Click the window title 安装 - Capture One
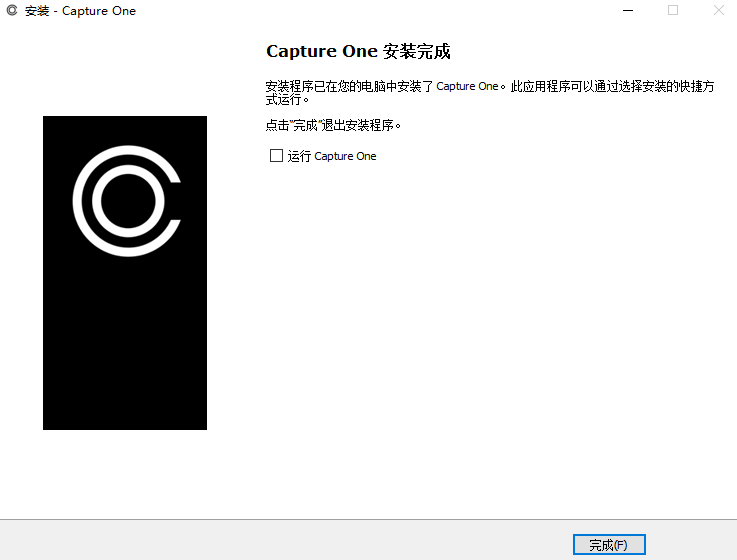The height and width of the screenshot is (560, 737). (80, 11)
